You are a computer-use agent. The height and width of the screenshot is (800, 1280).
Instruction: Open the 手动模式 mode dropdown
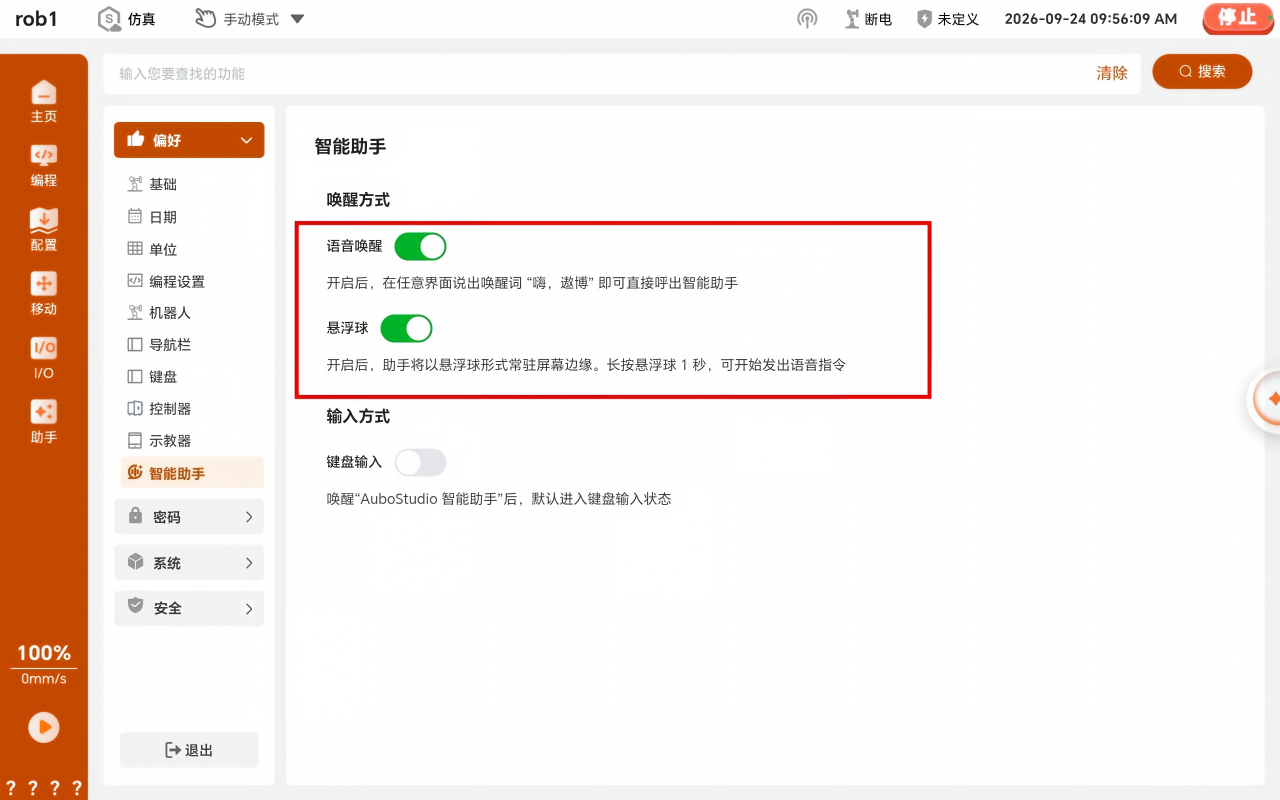249,19
